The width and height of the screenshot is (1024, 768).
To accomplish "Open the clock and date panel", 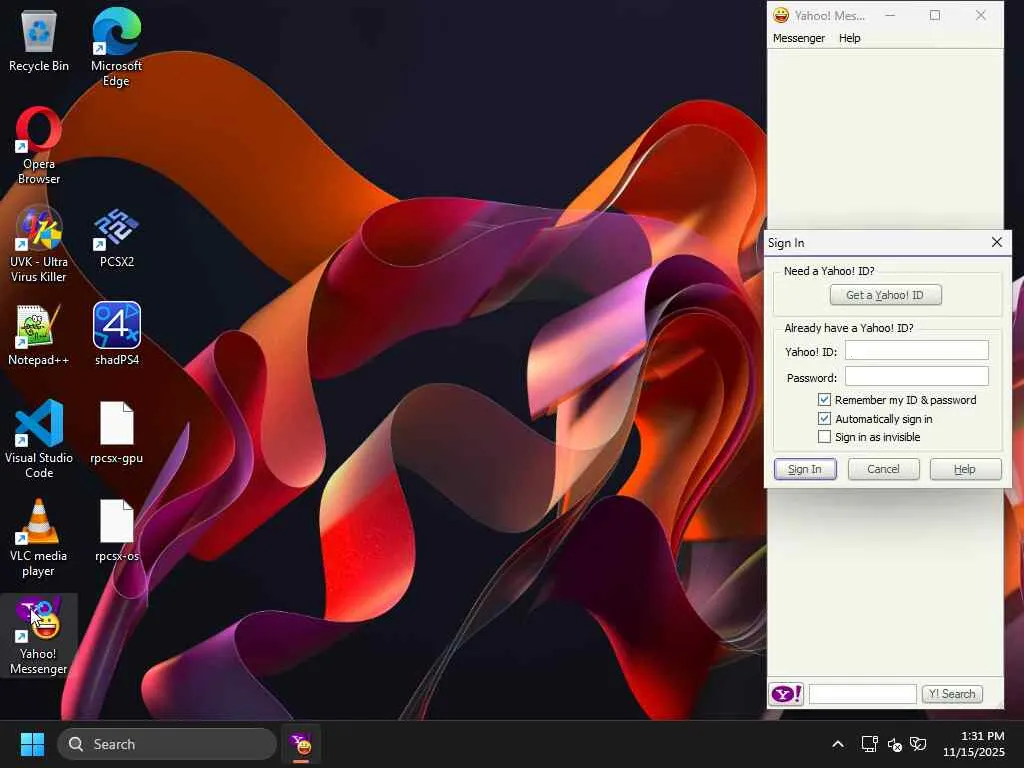I will click(x=973, y=744).
